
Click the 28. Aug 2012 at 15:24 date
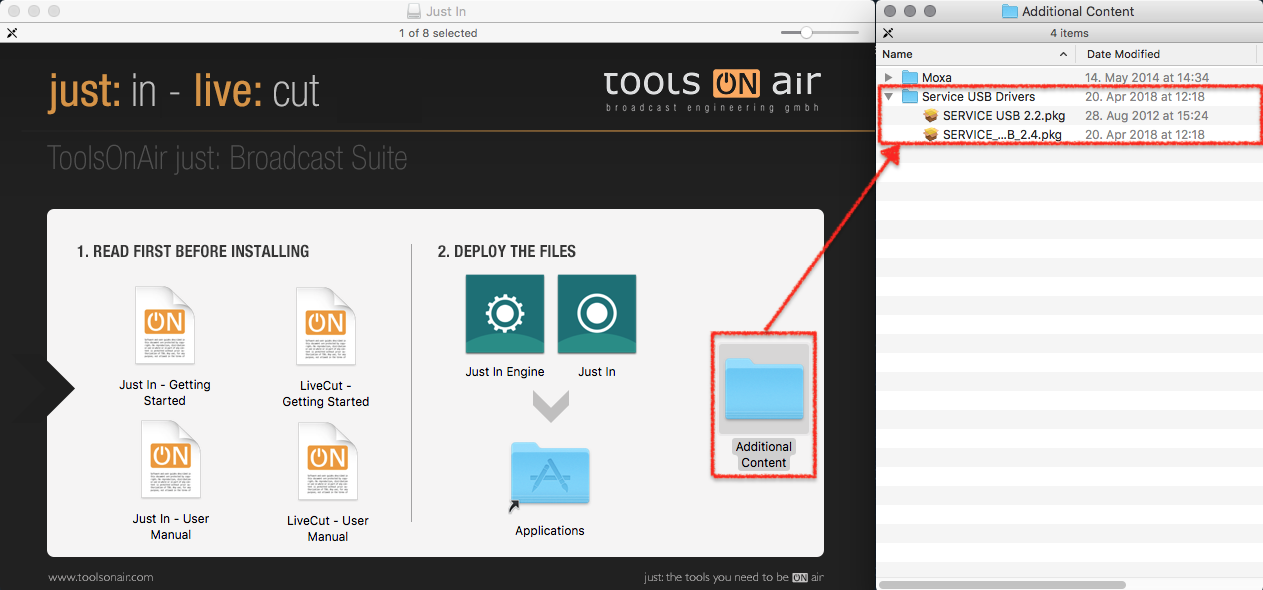pos(1146,116)
